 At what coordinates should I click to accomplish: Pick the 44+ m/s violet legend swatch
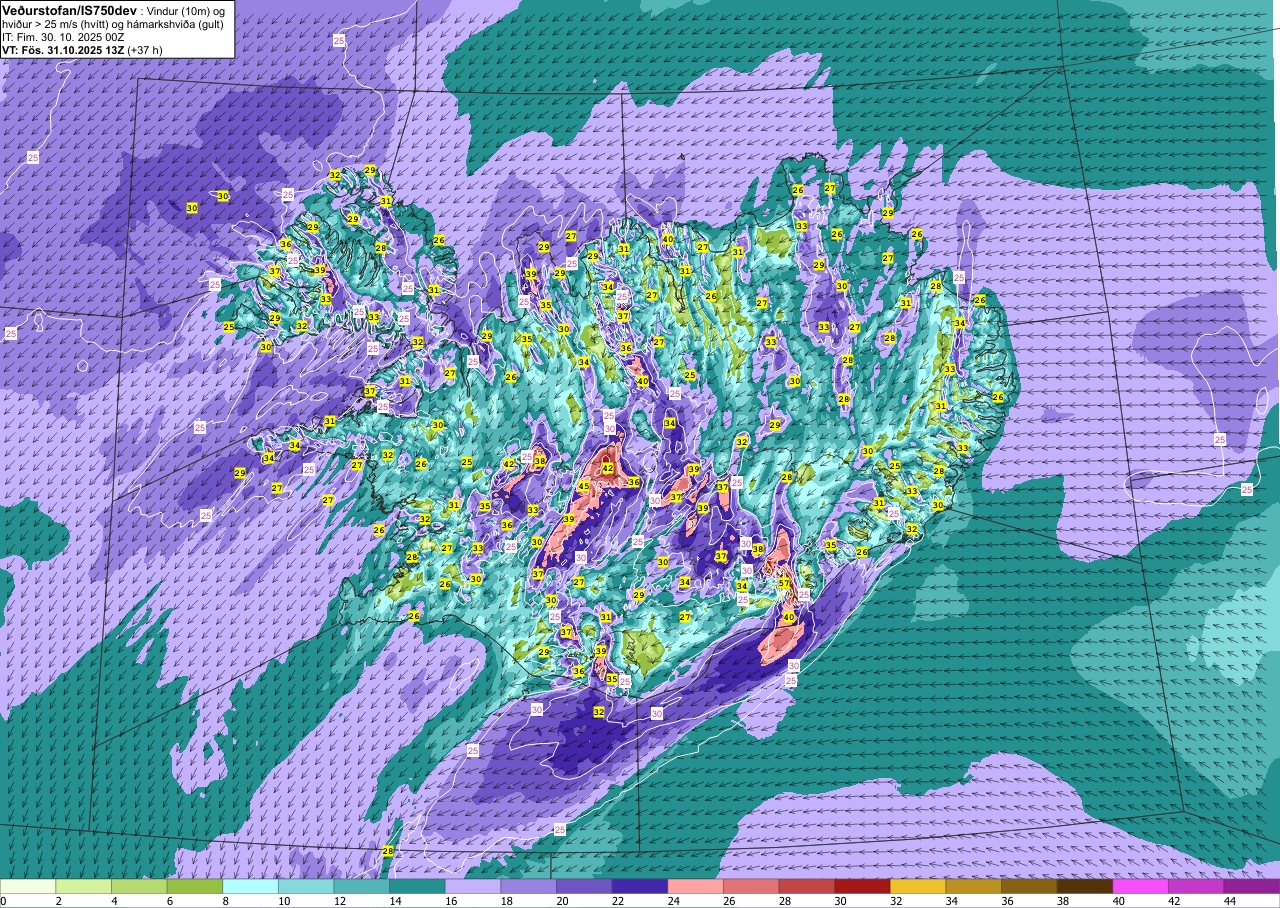point(1252,886)
